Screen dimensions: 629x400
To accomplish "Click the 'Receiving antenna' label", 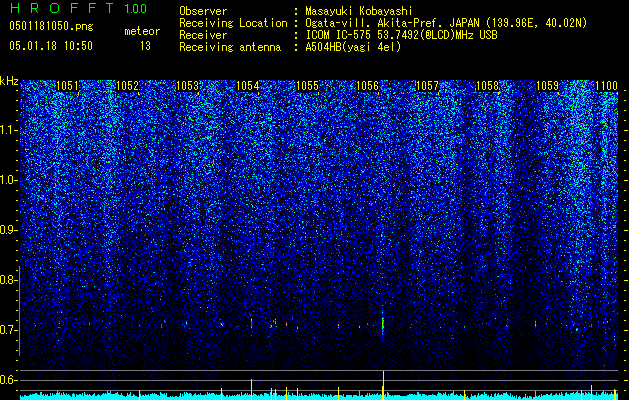I will coord(230,47).
